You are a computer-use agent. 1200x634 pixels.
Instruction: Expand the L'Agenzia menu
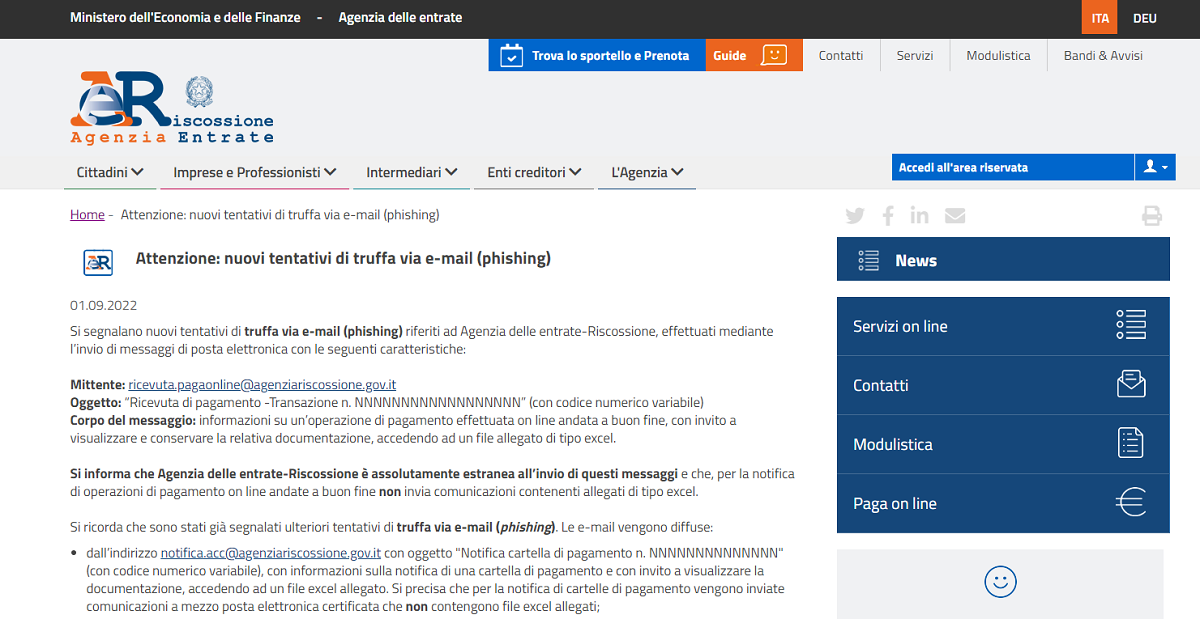coord(647,172)
